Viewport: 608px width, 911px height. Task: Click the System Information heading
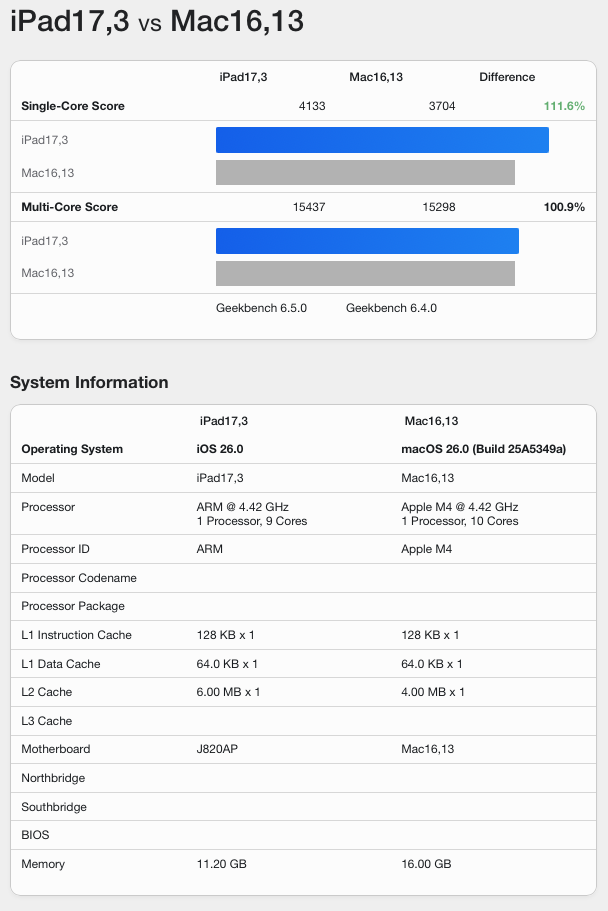click(89, 382)
